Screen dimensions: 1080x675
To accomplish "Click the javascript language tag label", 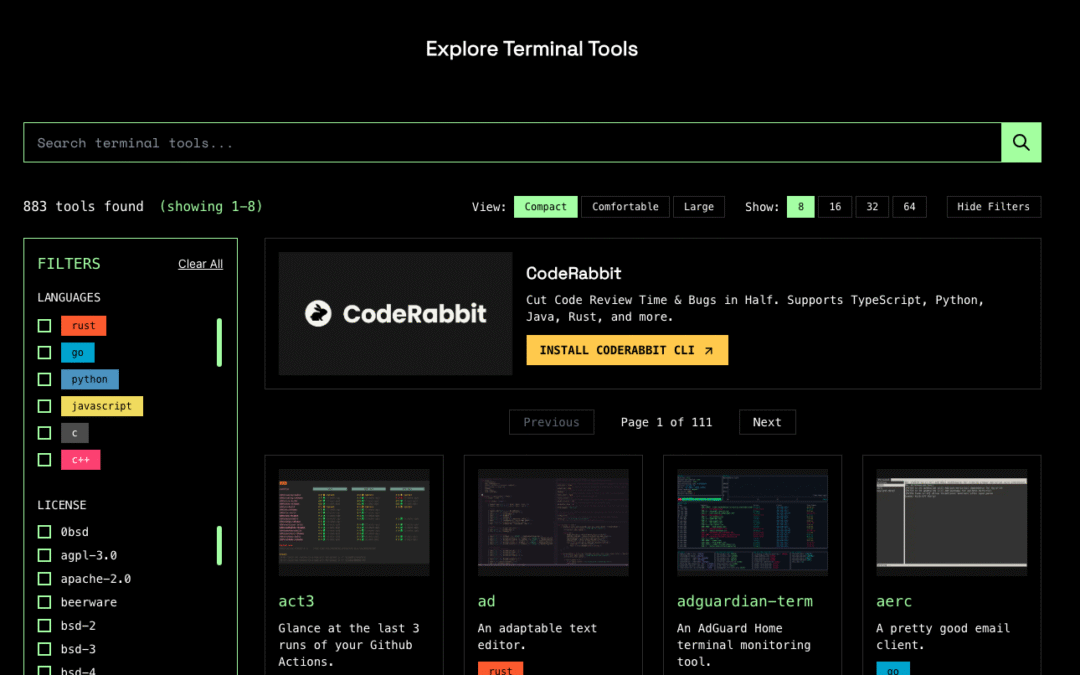I will pos(102,406).
